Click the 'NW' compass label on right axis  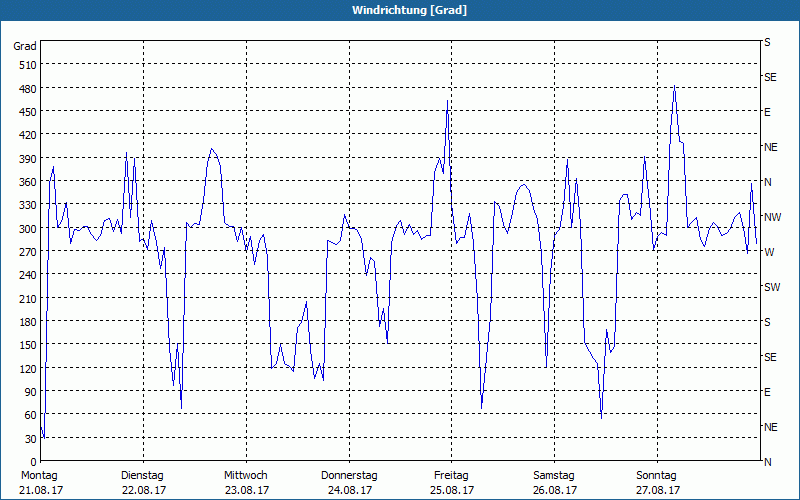click(772, 217)
